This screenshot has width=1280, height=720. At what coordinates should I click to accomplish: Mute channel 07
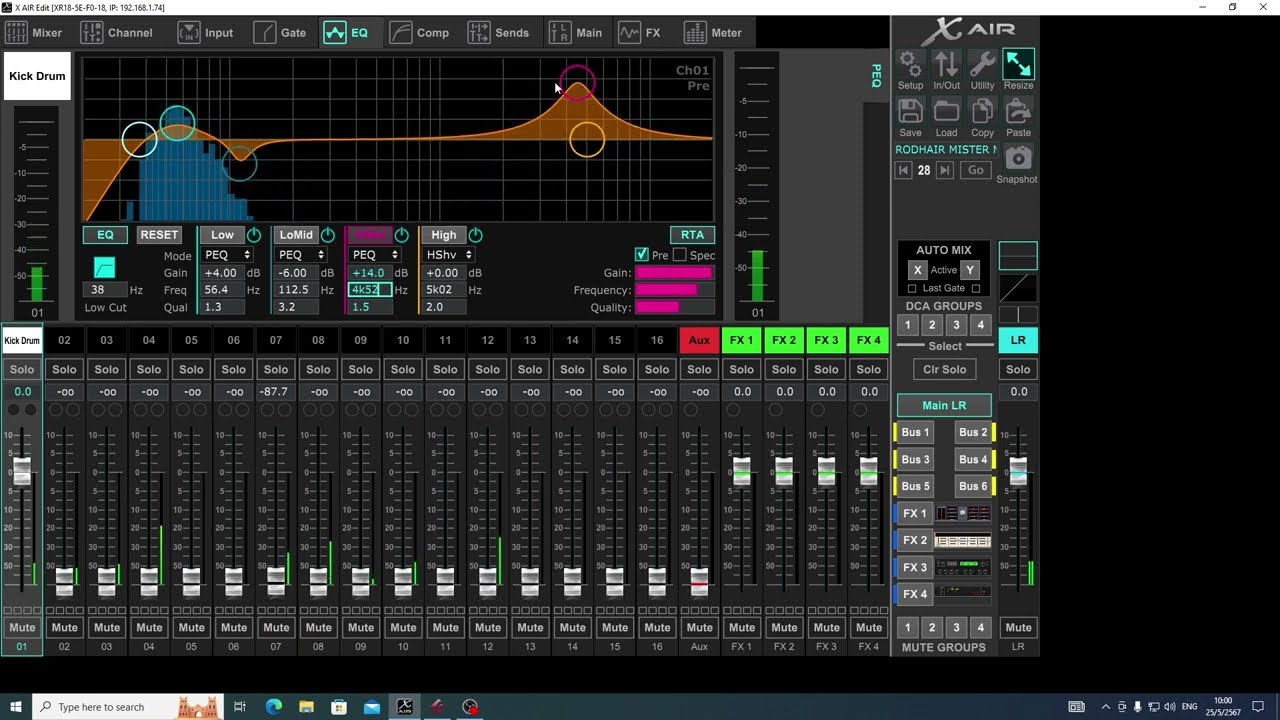pyautogui.click(x=276, y=628)
